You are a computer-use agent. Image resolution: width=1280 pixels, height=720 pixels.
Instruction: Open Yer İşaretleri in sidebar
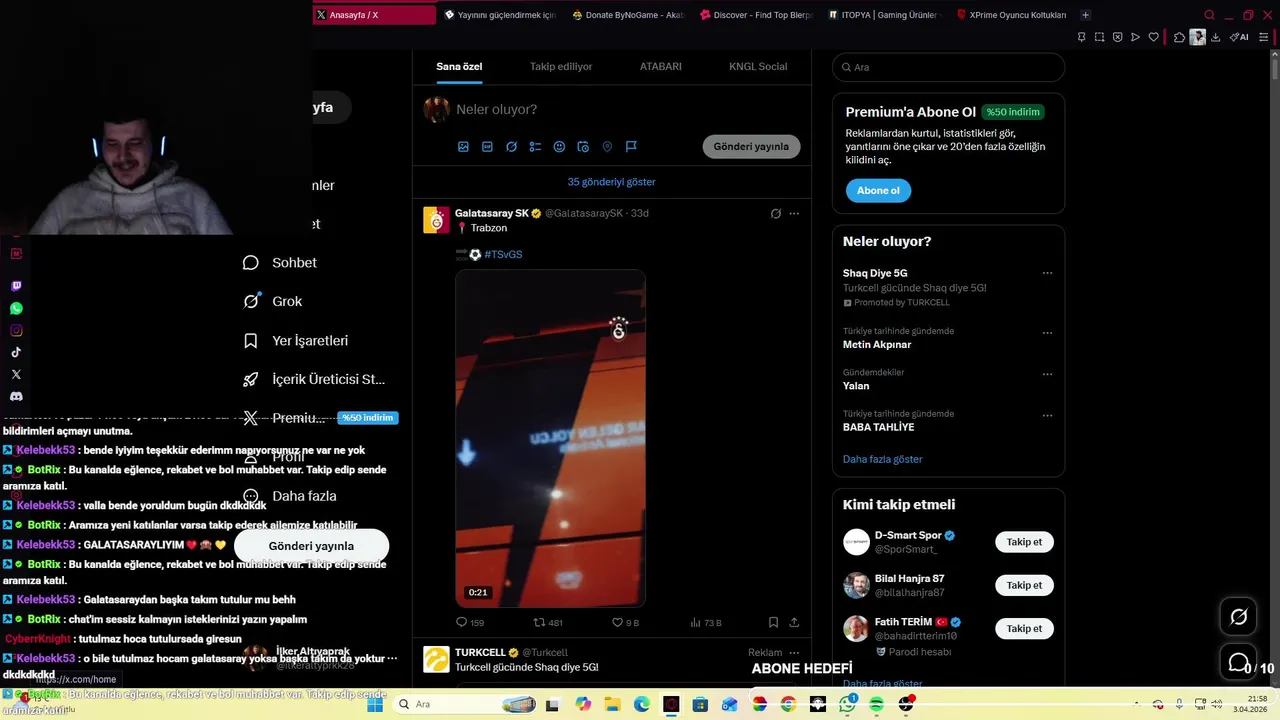pyautogui.click(x=295, y=341)
